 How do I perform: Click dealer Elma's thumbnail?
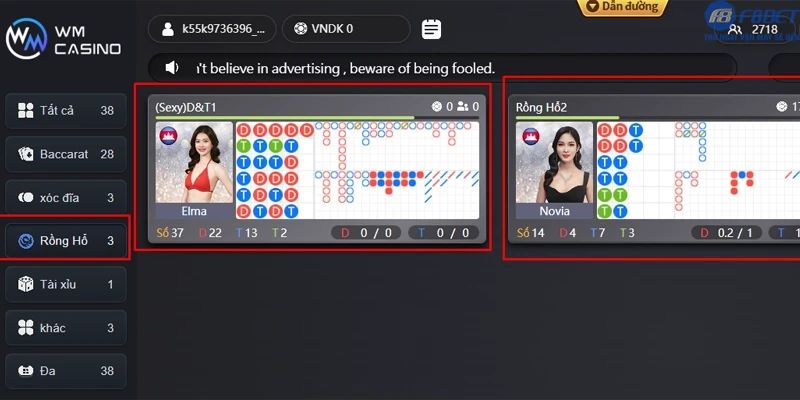pyautogui.click(x=194, y=170)
